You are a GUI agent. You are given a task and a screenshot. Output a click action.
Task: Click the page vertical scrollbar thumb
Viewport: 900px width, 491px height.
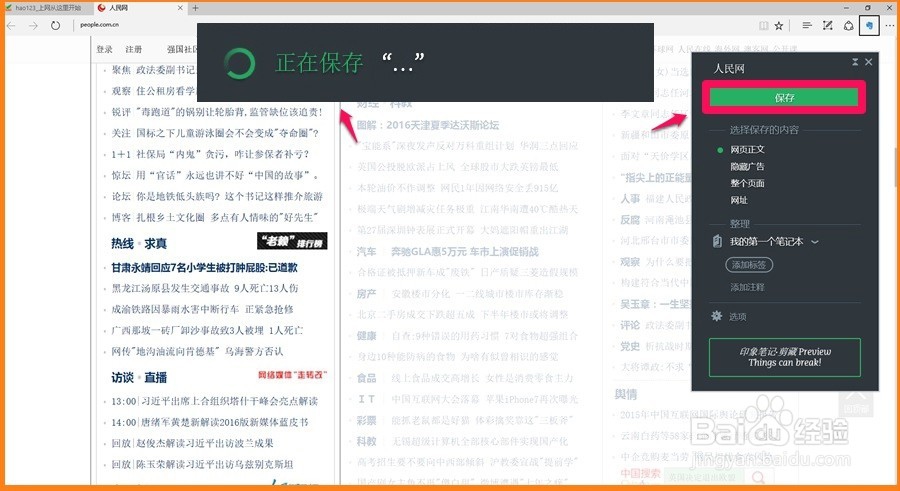pyautogui.click(x=897, y=169)
